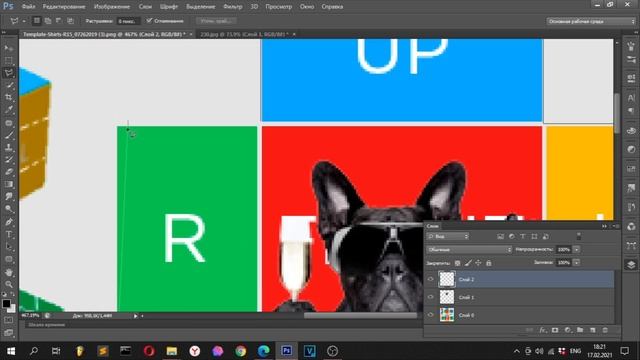Image resolution: width=640 pixels, height=360 pixels.
Task: Open the Редактирование menu
Action: pyautogui.click(x=64, y=7)
